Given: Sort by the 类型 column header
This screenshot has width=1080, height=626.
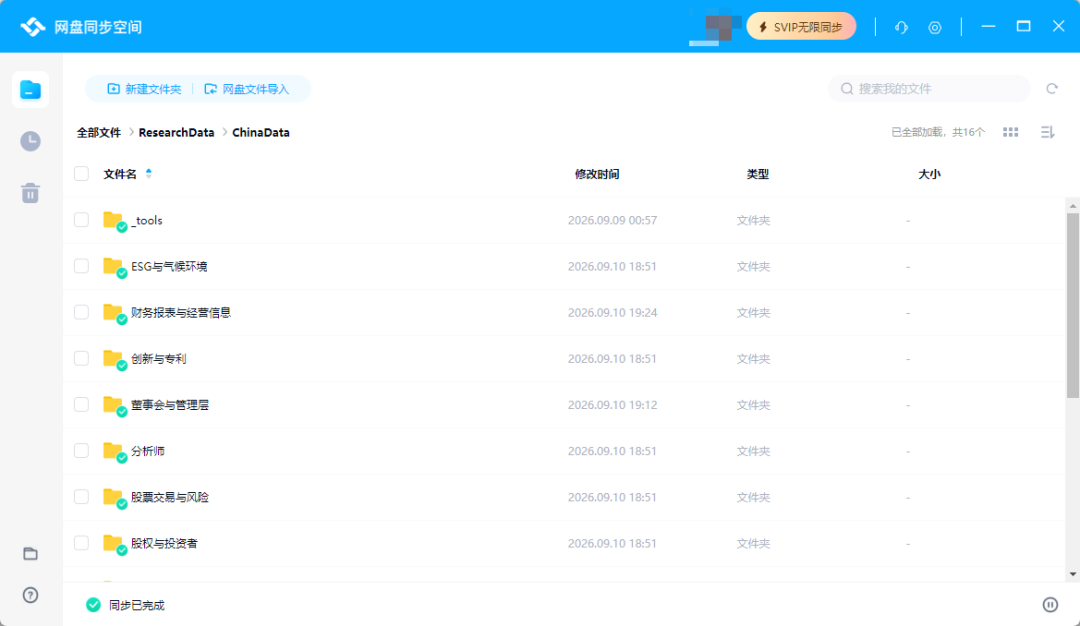Looking at the screenshot, I should click(758, 174).
